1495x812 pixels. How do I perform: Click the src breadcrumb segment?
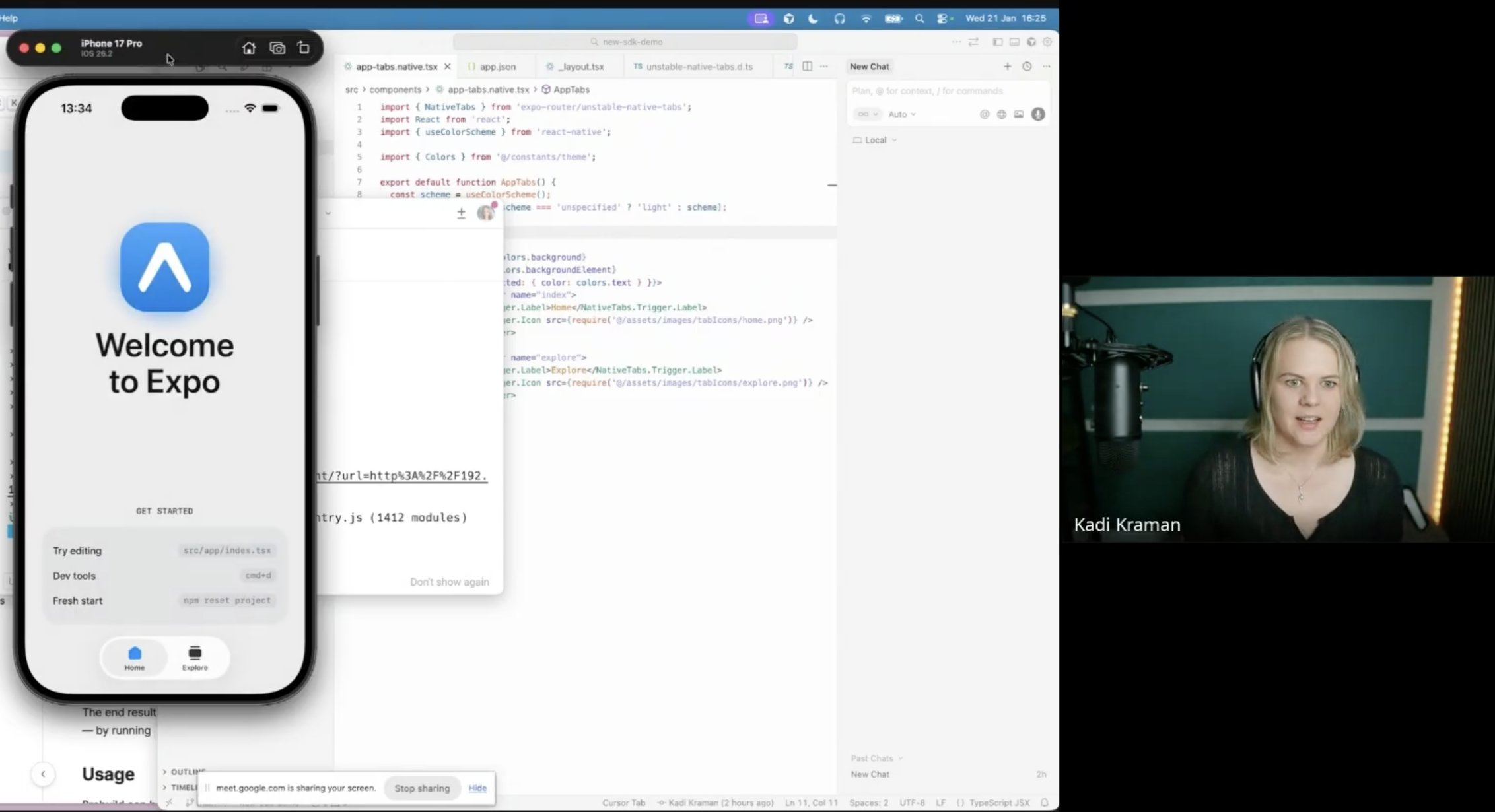(351, 90)
